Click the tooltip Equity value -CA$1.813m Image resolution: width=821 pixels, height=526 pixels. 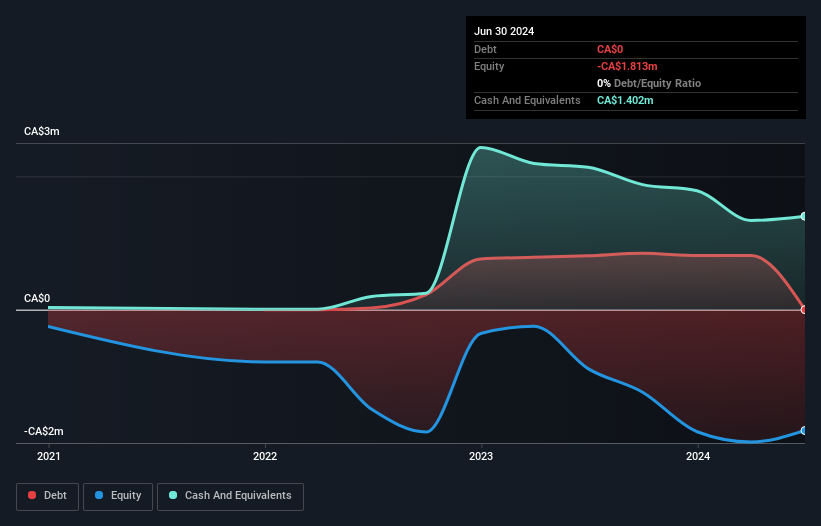(x=627, y=66)
